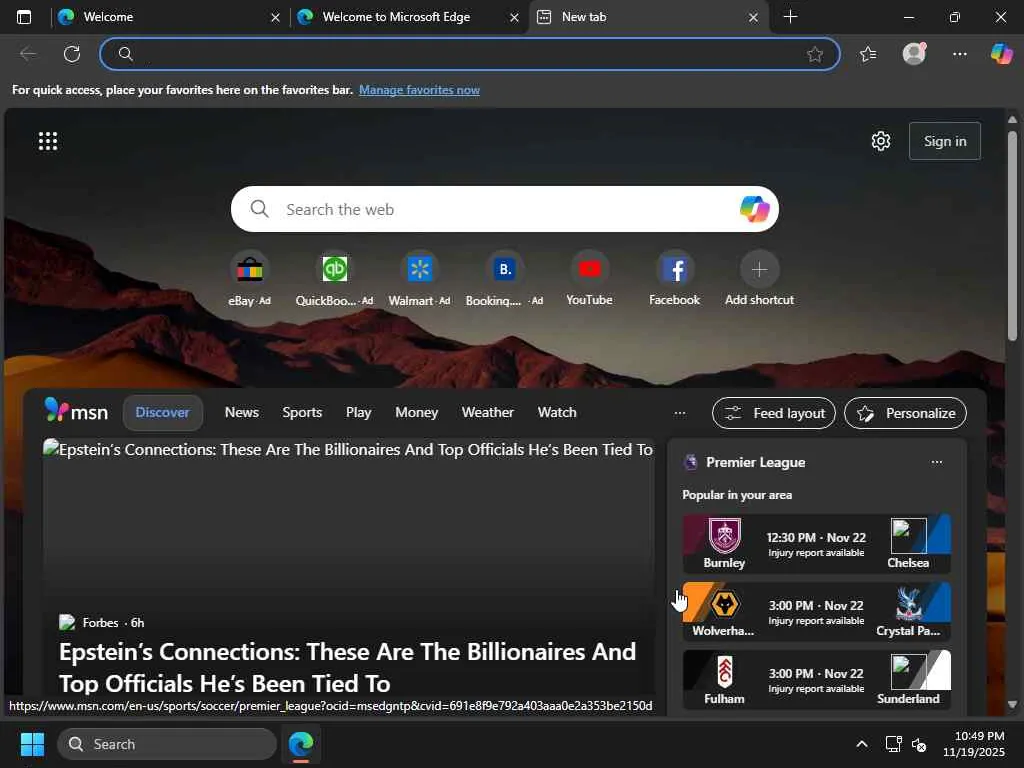Open Edge Settings and more menu
The width and height of the screenshot is (1024, 768).
(x=959, y=54)
